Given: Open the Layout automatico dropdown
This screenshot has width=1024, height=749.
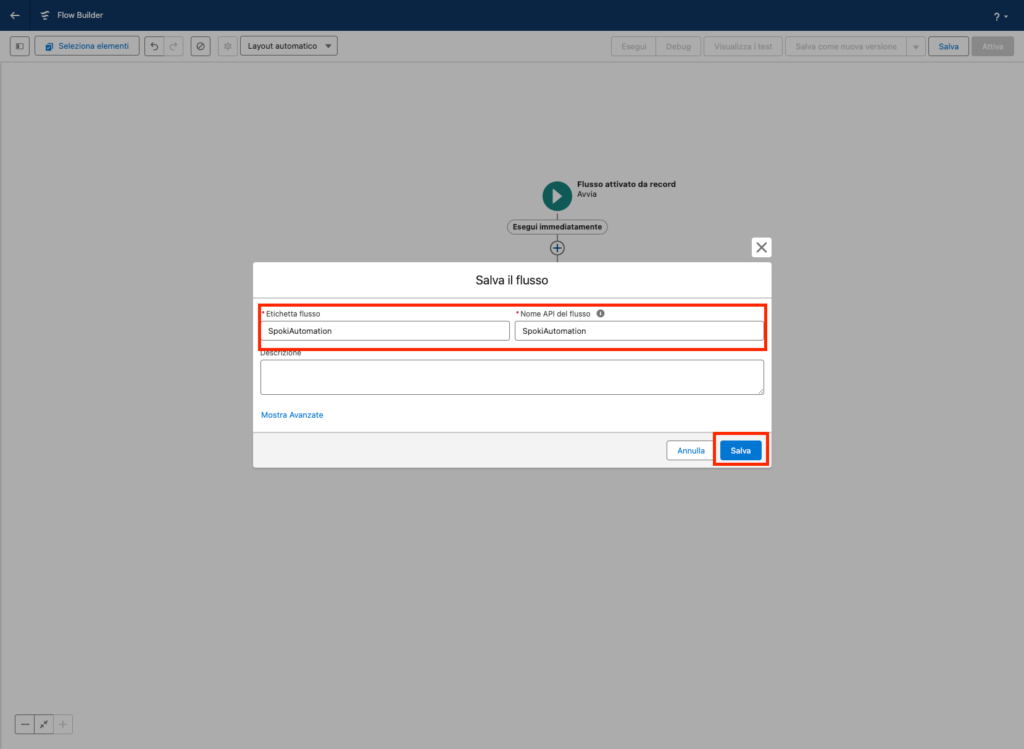Looking at the screenshot, I should 288,46.
